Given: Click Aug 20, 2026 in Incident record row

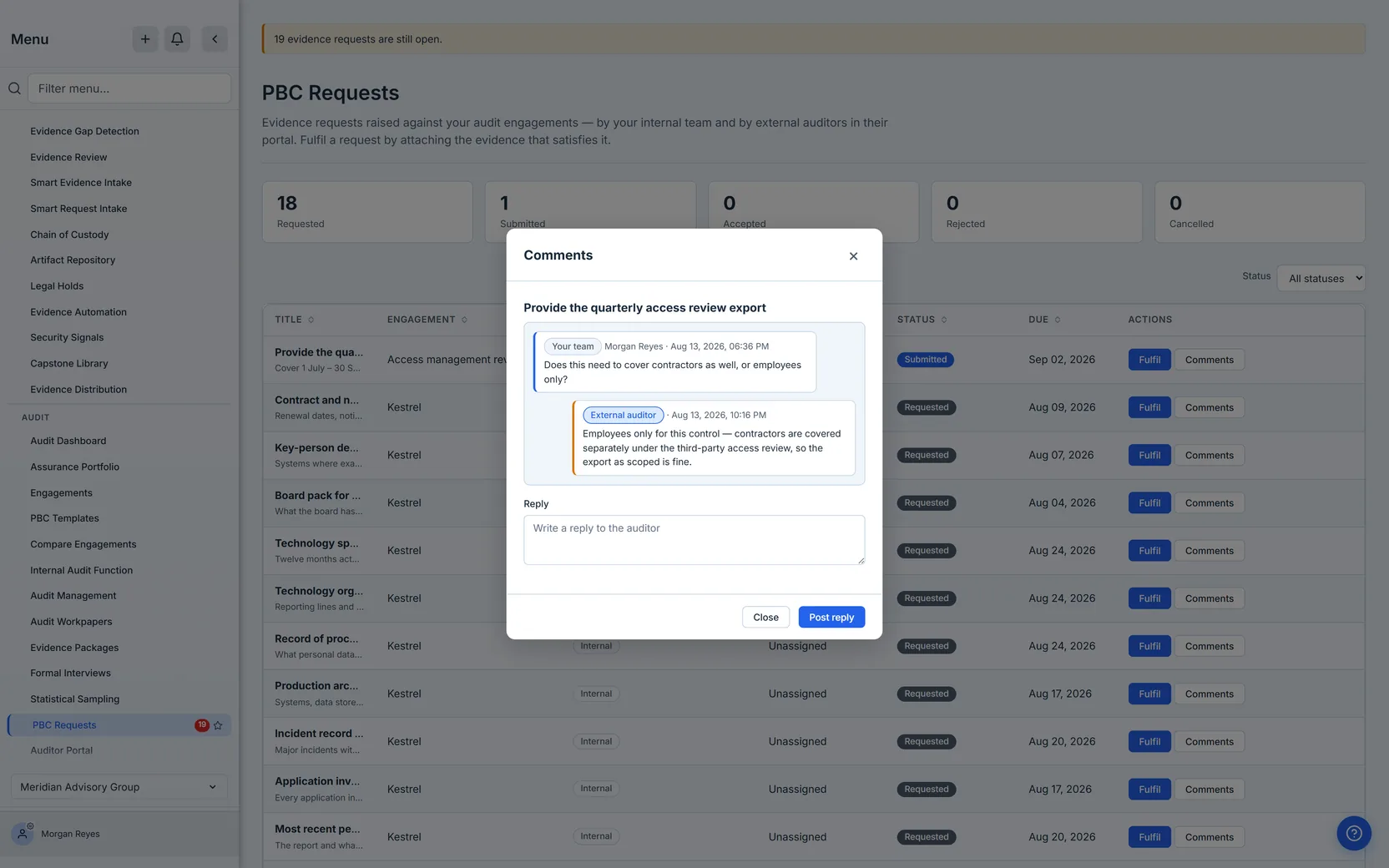Looking at the screenshot, I should [x=1060, y=741].
